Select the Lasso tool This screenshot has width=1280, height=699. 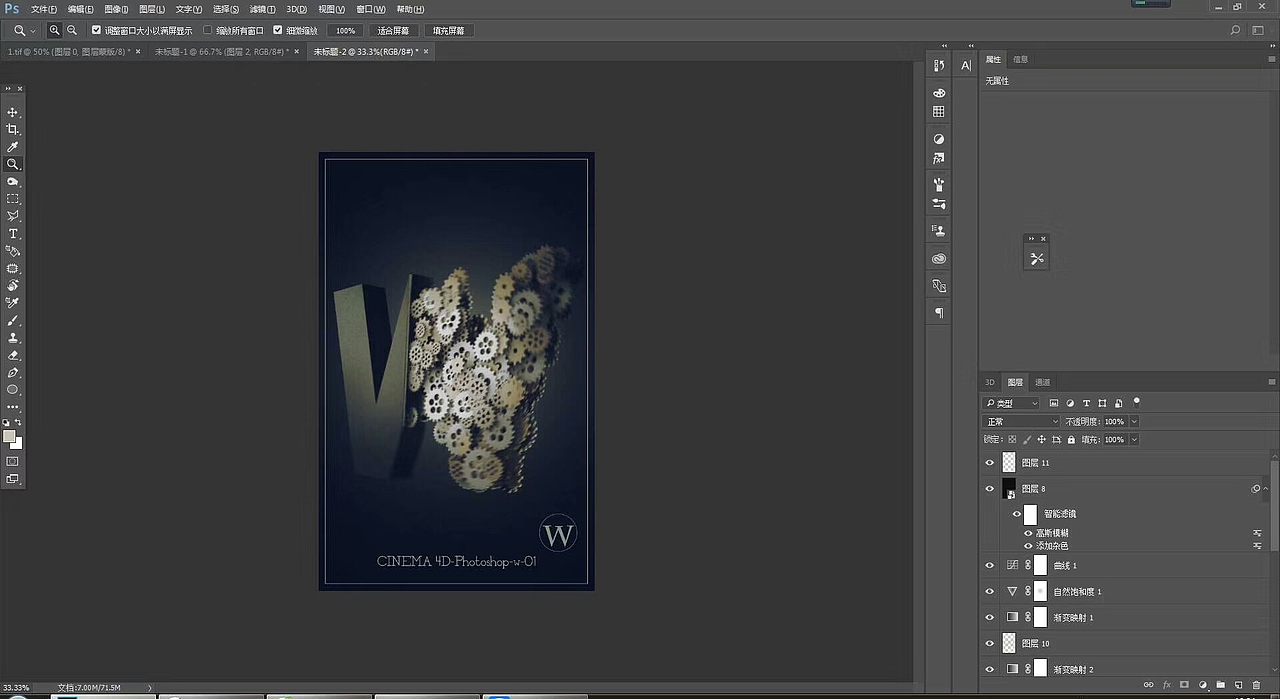(x=13, y=217)
